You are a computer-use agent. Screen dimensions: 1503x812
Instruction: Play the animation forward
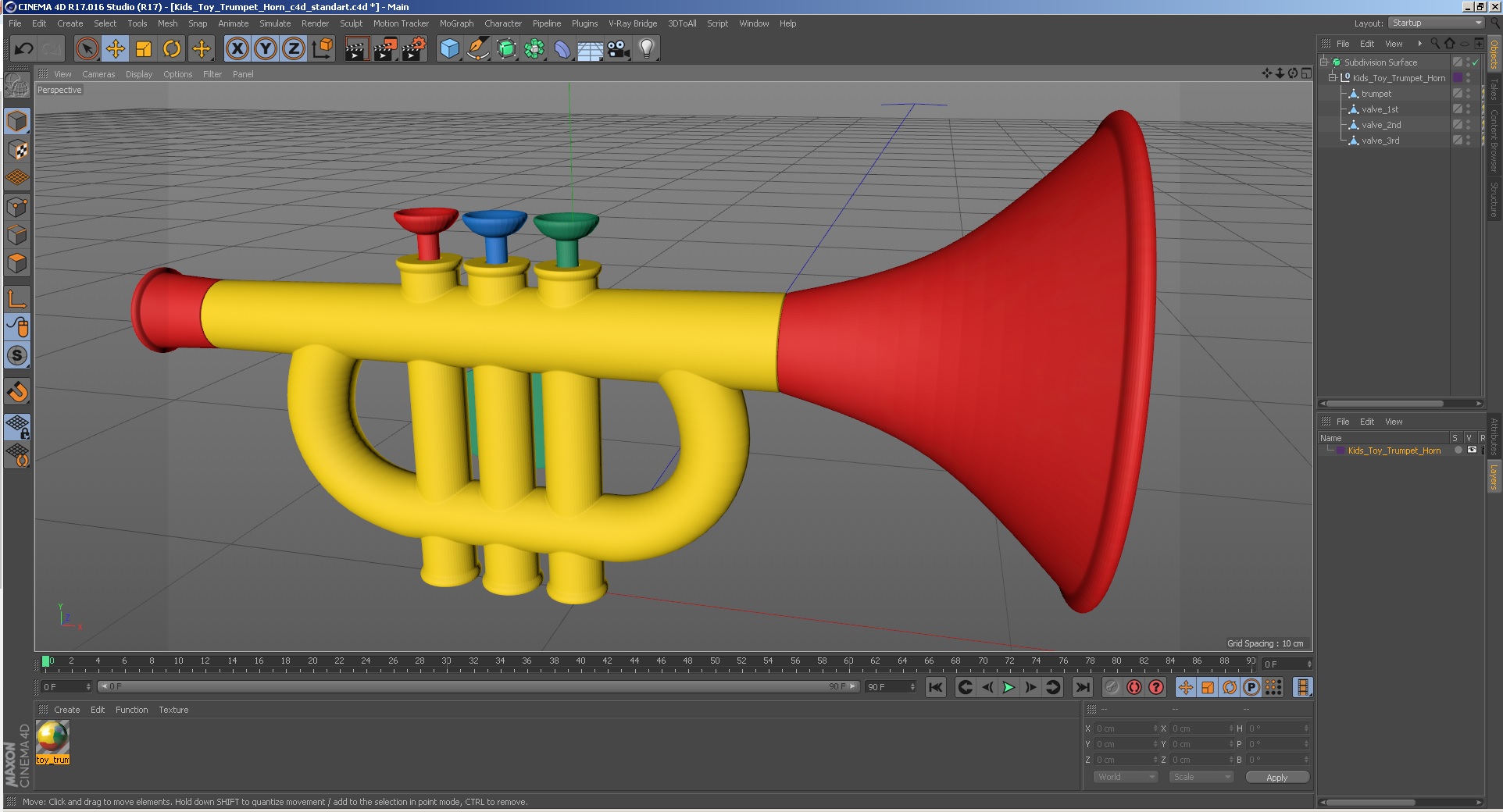click(1009, 687)
